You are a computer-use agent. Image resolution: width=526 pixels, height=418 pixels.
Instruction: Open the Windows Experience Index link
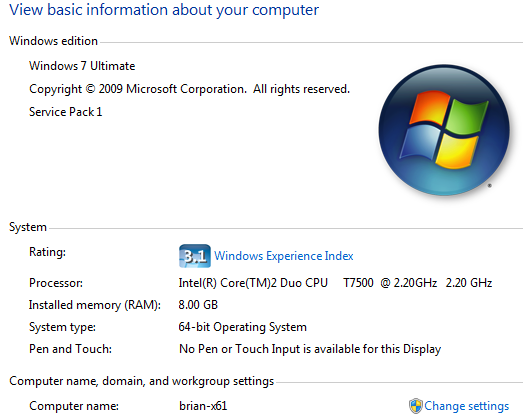click(x=283, y=256)
